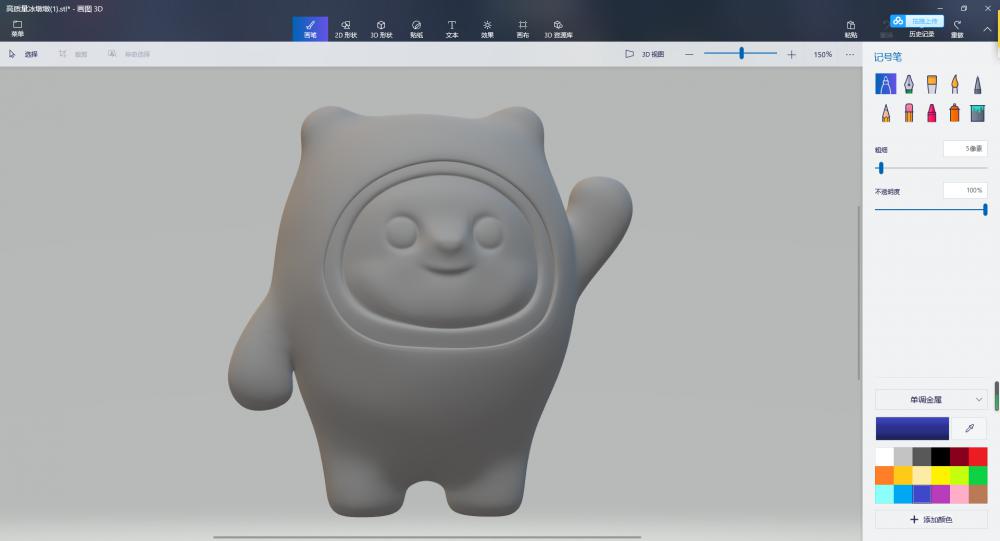Click the canvas vertical scrollbar
1000x541 pixels.
859,292
